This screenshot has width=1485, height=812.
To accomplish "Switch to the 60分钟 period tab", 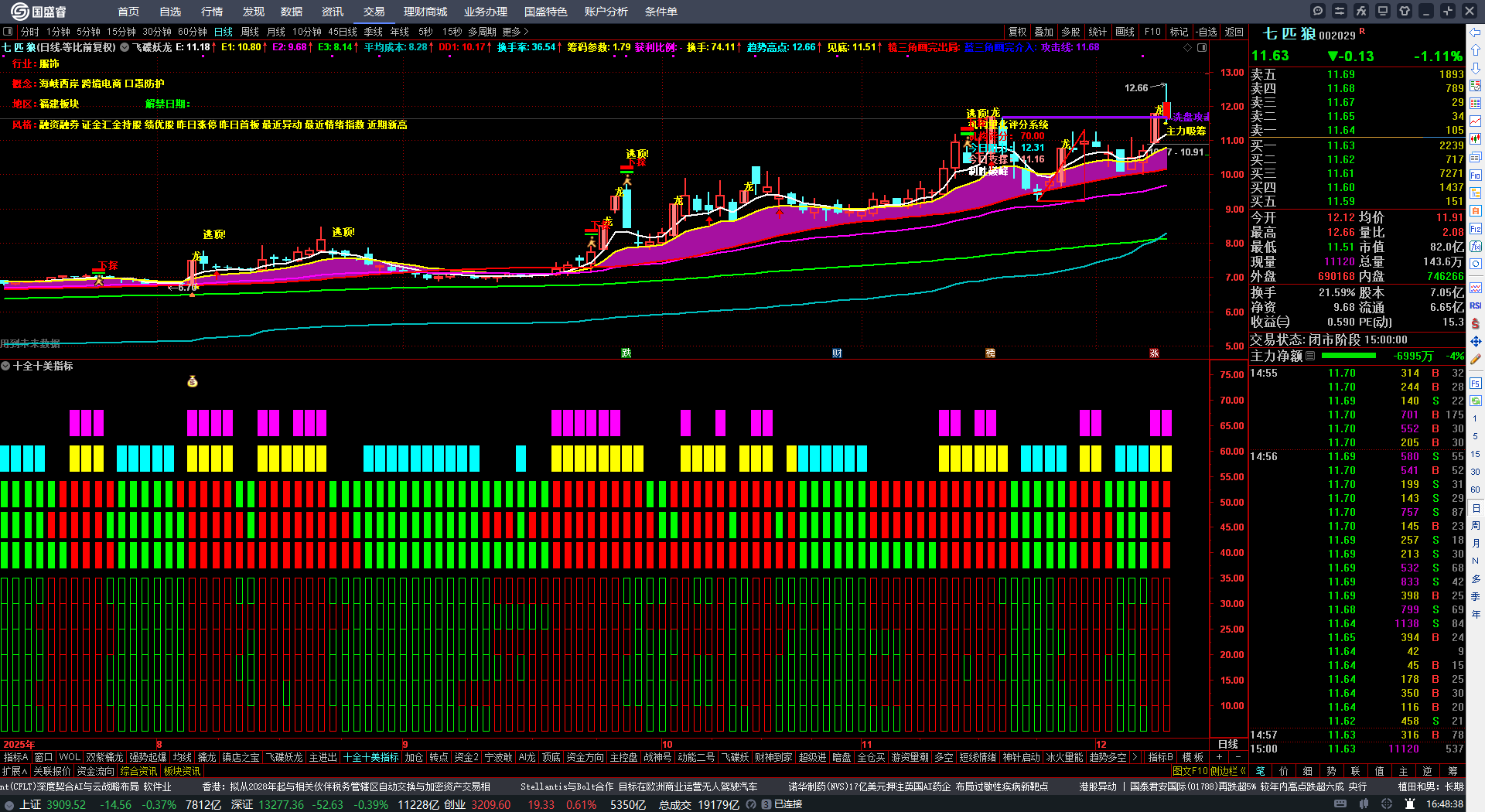I will (x=193, y=32).
